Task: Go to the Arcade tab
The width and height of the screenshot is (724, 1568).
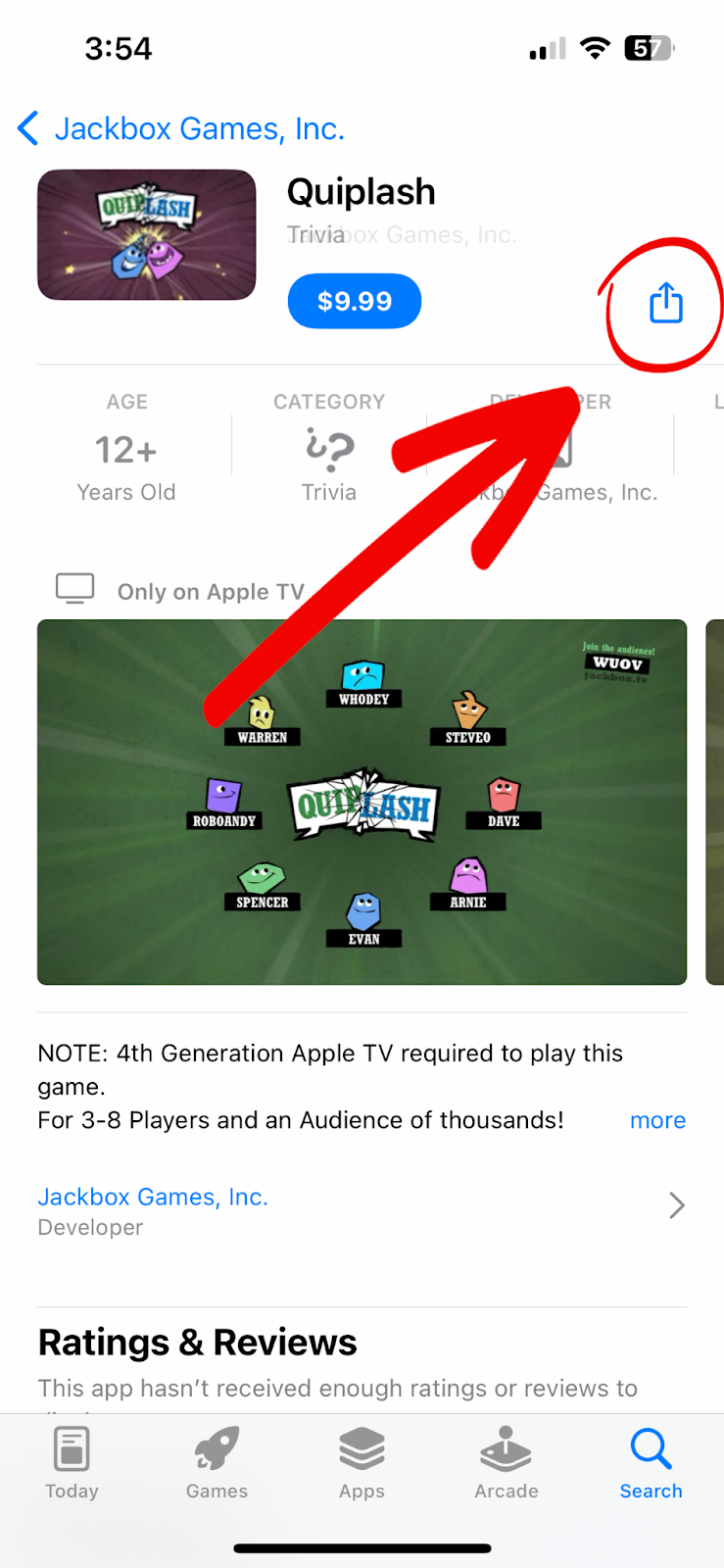Action: (x=507, y=1462)
